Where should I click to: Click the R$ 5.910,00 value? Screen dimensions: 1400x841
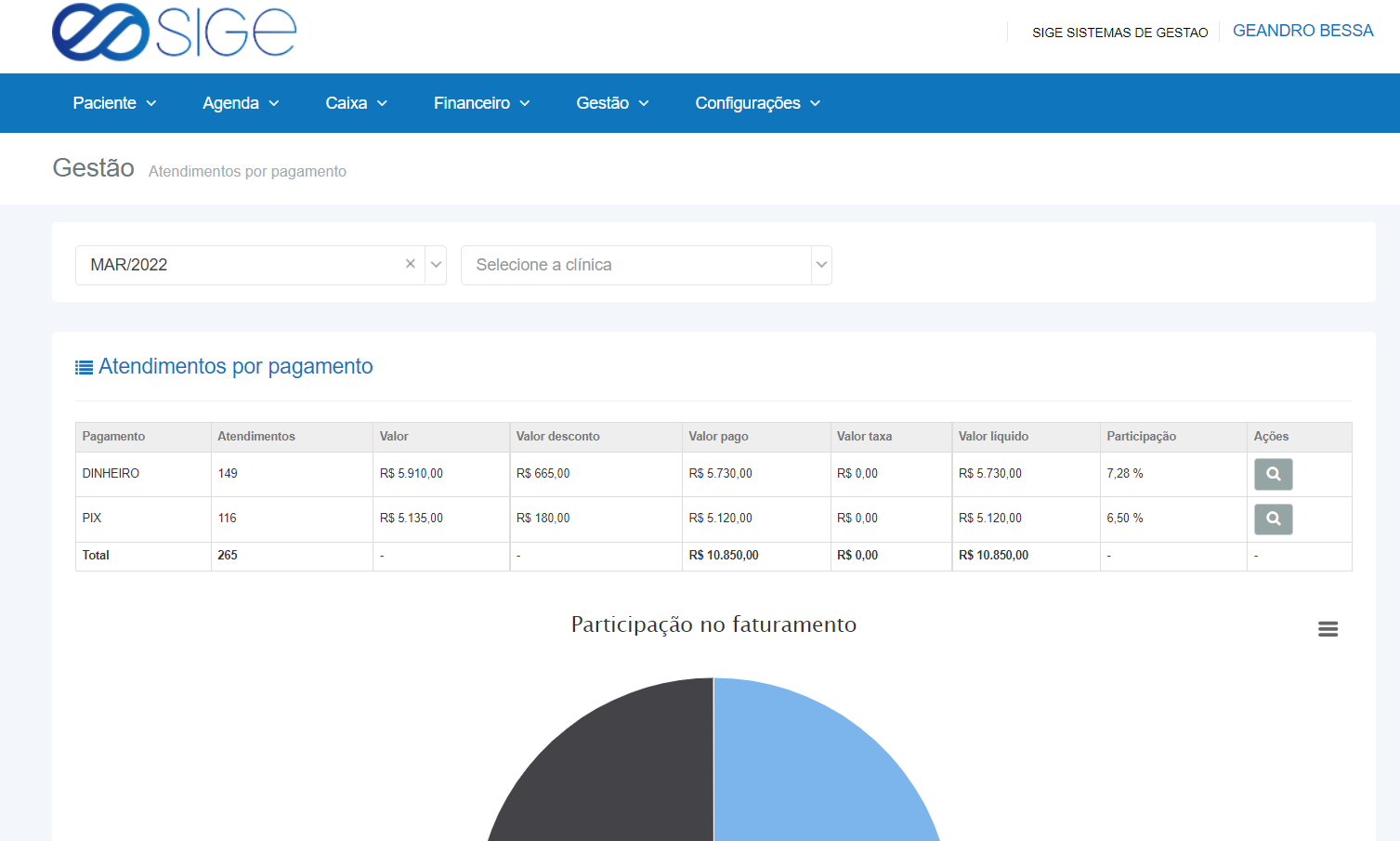pyautogui.click(x=412, y=474)
